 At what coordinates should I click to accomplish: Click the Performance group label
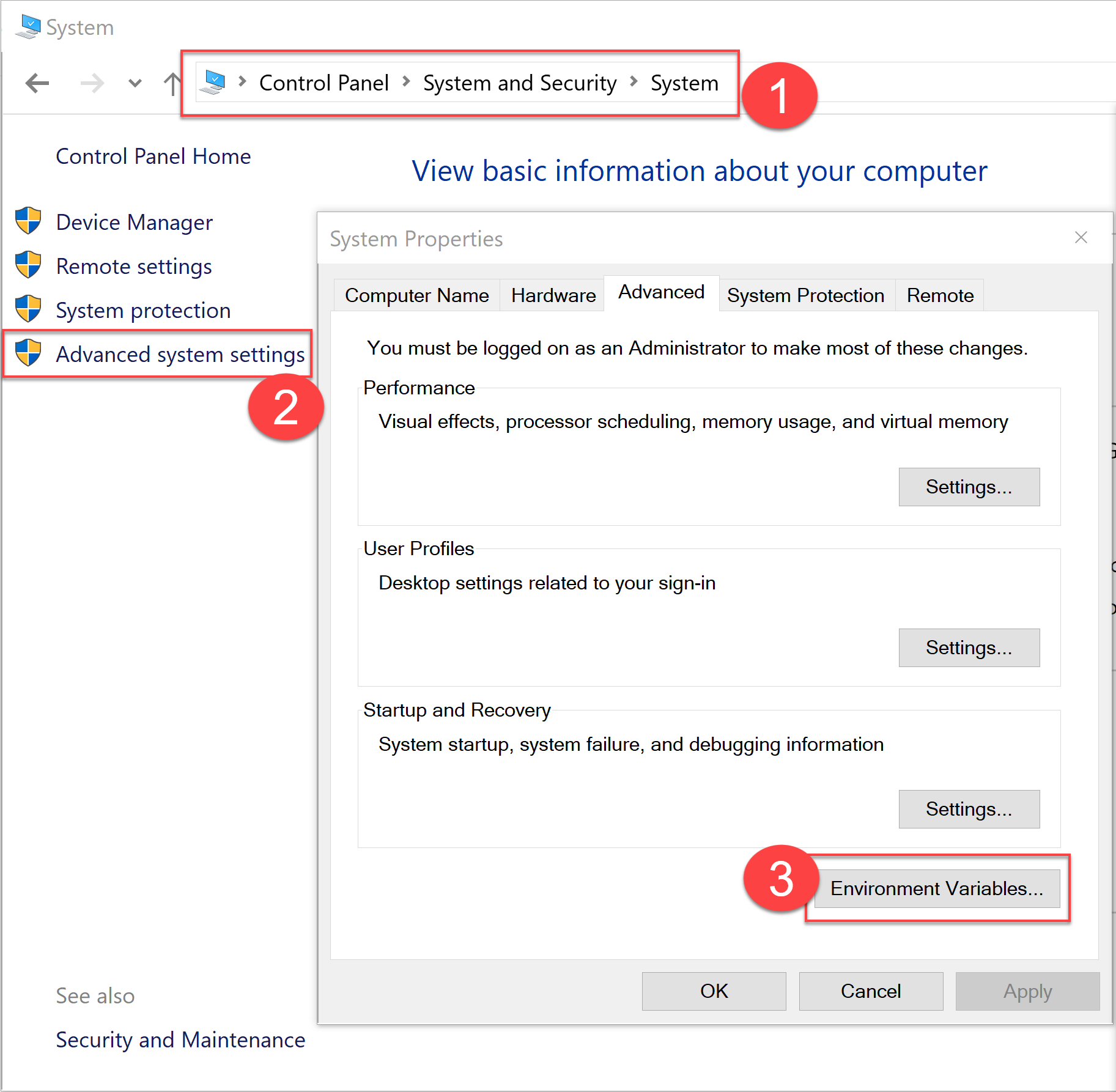[419, 388]
